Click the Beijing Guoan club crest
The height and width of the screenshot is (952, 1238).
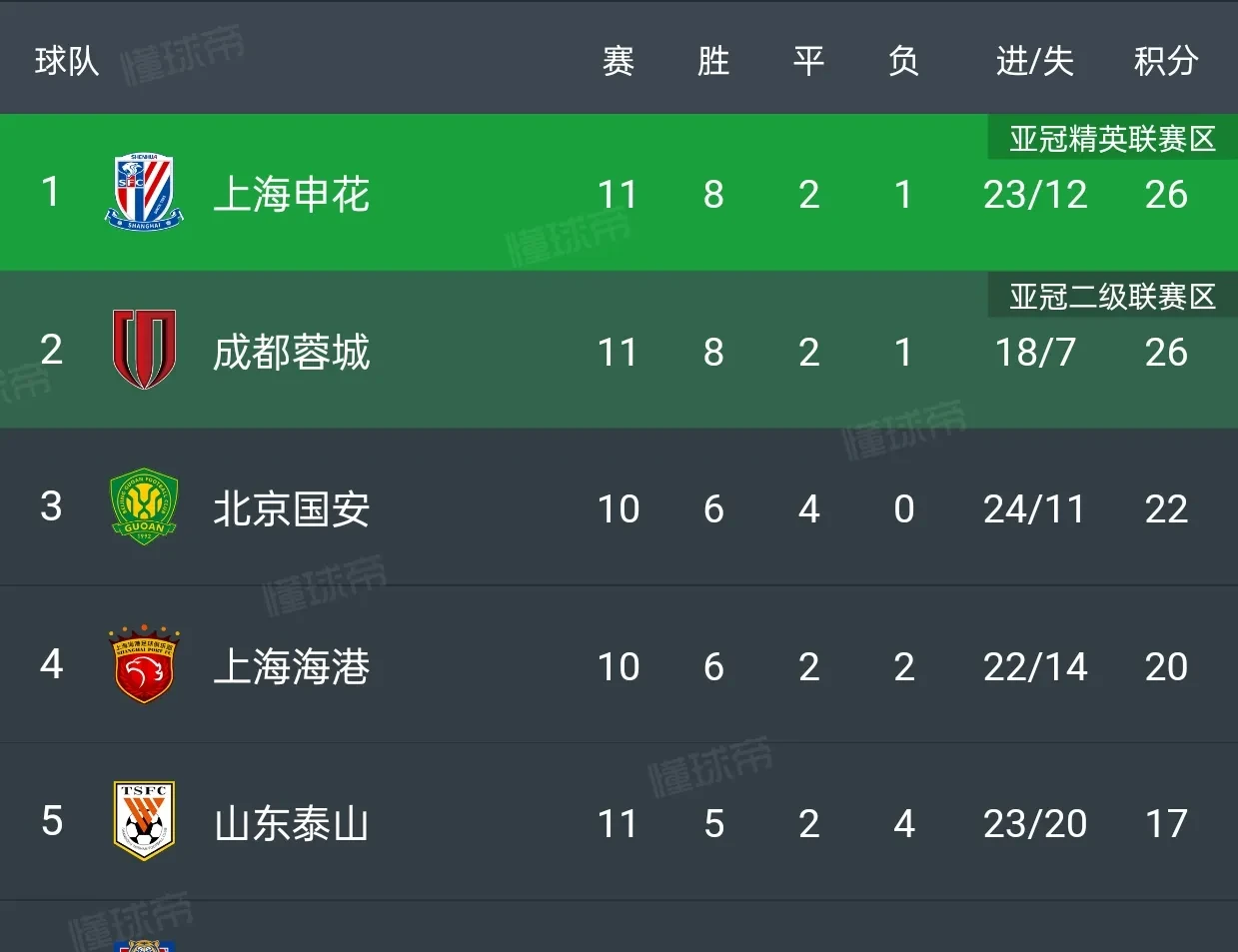click(x=144, y=506)
